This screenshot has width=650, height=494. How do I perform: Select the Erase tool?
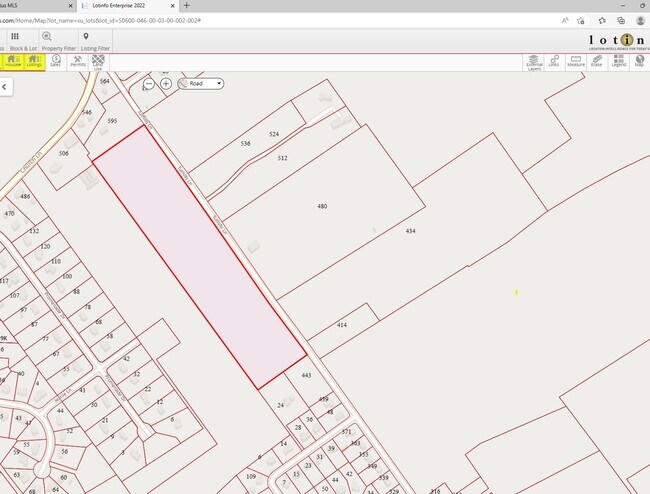(x=597, y=61)
